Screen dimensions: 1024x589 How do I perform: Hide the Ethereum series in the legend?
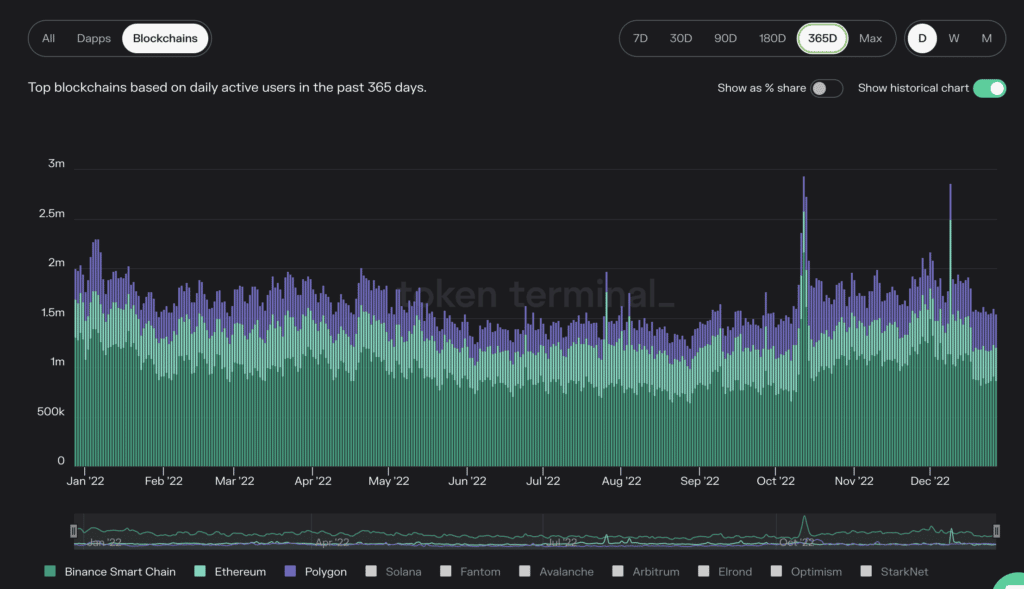tap(200, 571)
